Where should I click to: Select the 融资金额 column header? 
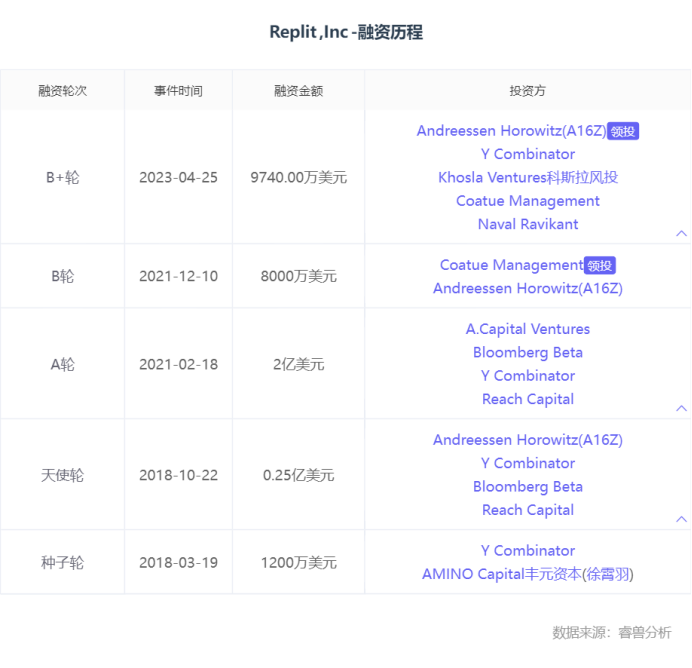click(298, 90)
